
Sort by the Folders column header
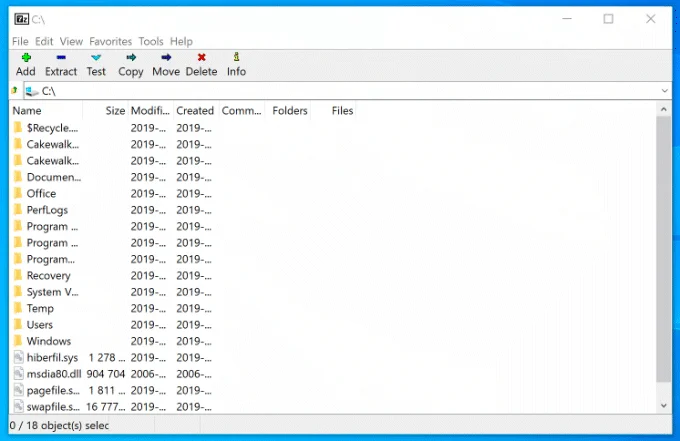coord(288,111)
